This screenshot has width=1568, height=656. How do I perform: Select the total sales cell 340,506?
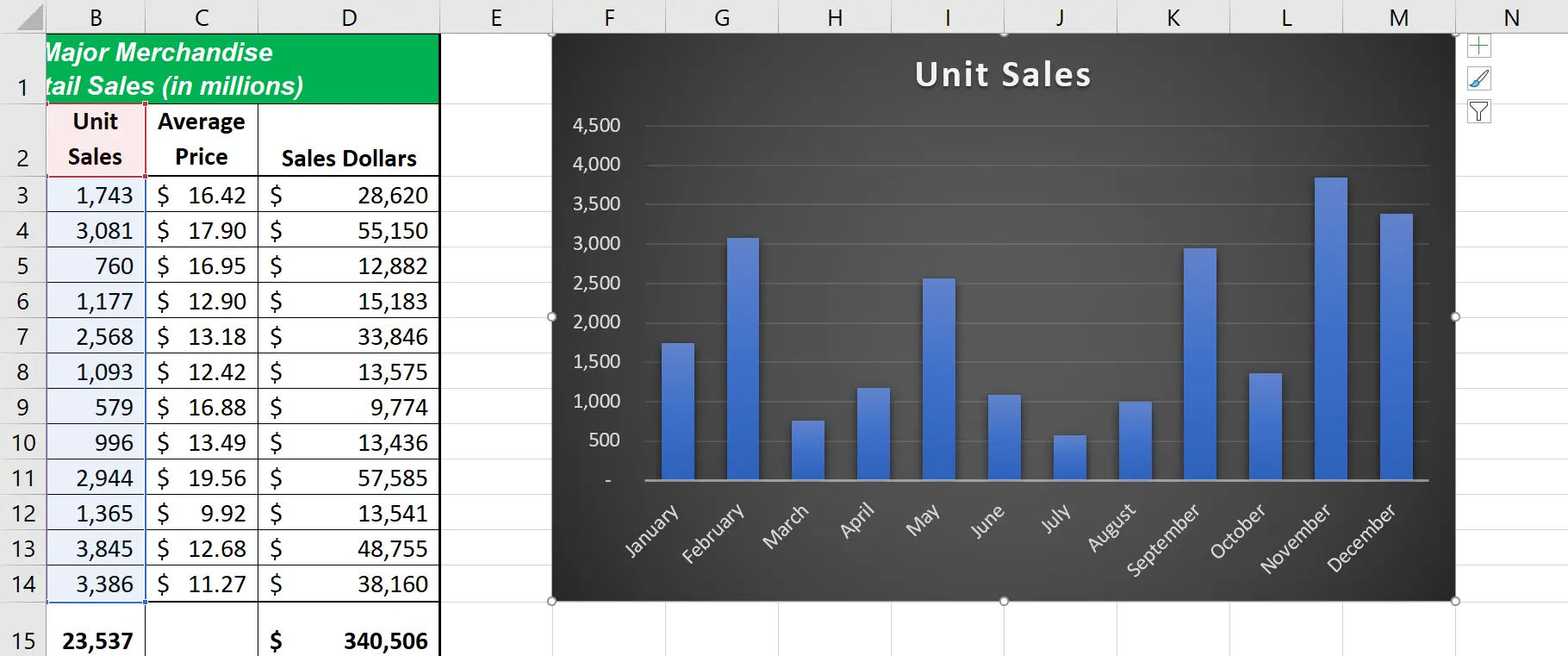pos(349,629)
